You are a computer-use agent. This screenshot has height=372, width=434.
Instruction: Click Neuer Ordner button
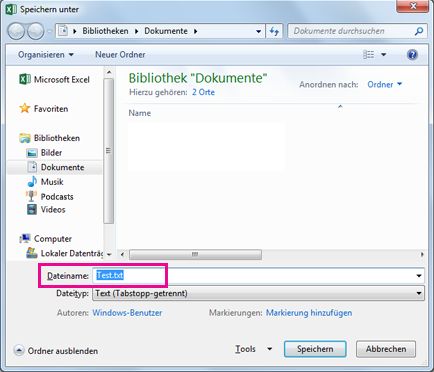(120, 54)
